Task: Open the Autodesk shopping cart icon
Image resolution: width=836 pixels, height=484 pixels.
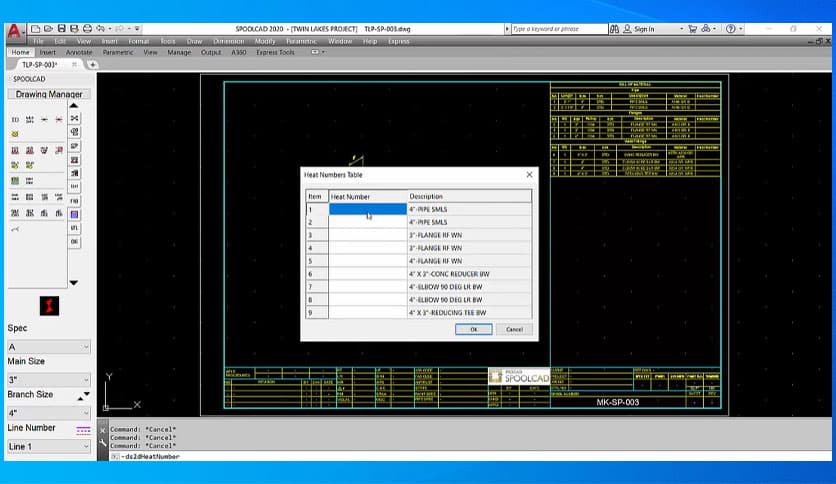Action: (x=692, y=29)
